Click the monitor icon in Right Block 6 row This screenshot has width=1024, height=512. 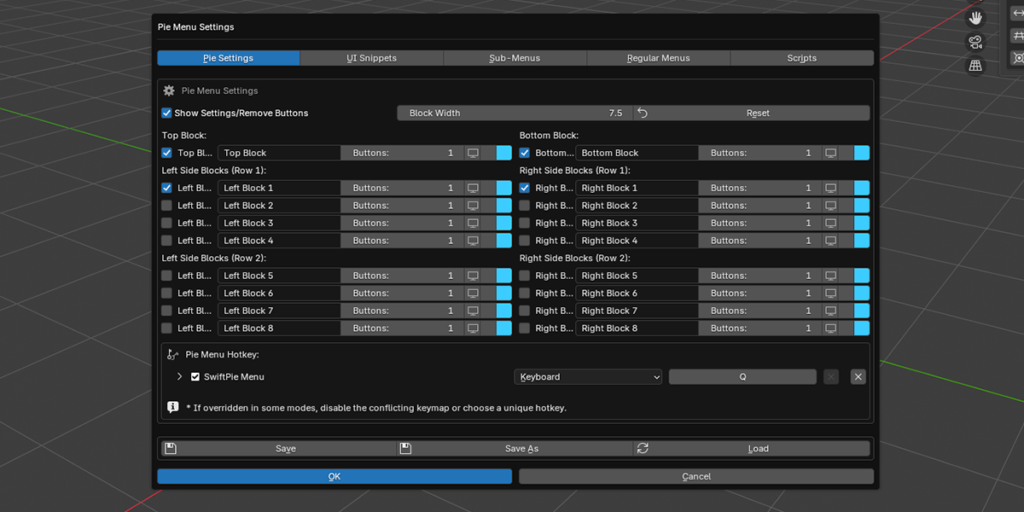pyautogui.click(x=831, y=293)
